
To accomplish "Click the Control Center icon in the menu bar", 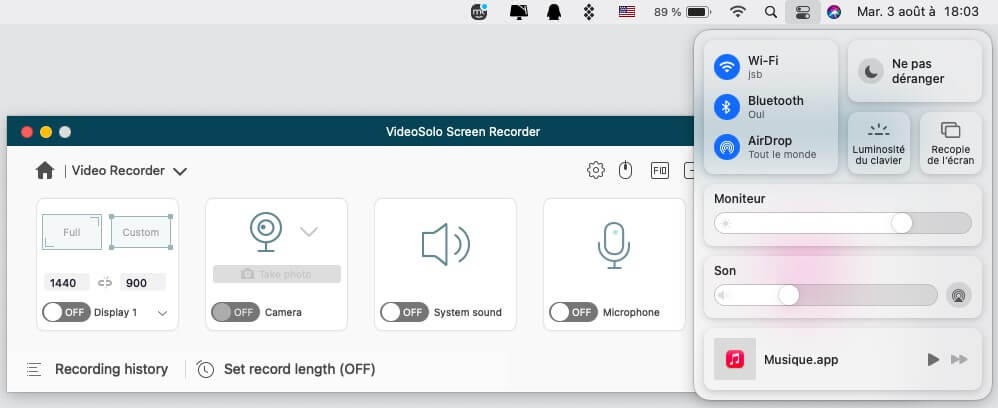I will 802,13.
